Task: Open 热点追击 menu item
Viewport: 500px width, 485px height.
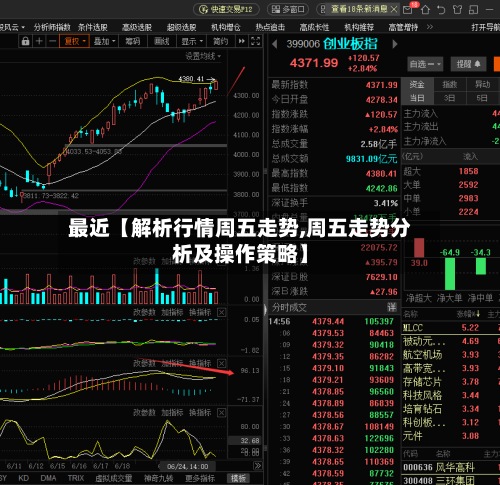Action: [x=270, y=27]
